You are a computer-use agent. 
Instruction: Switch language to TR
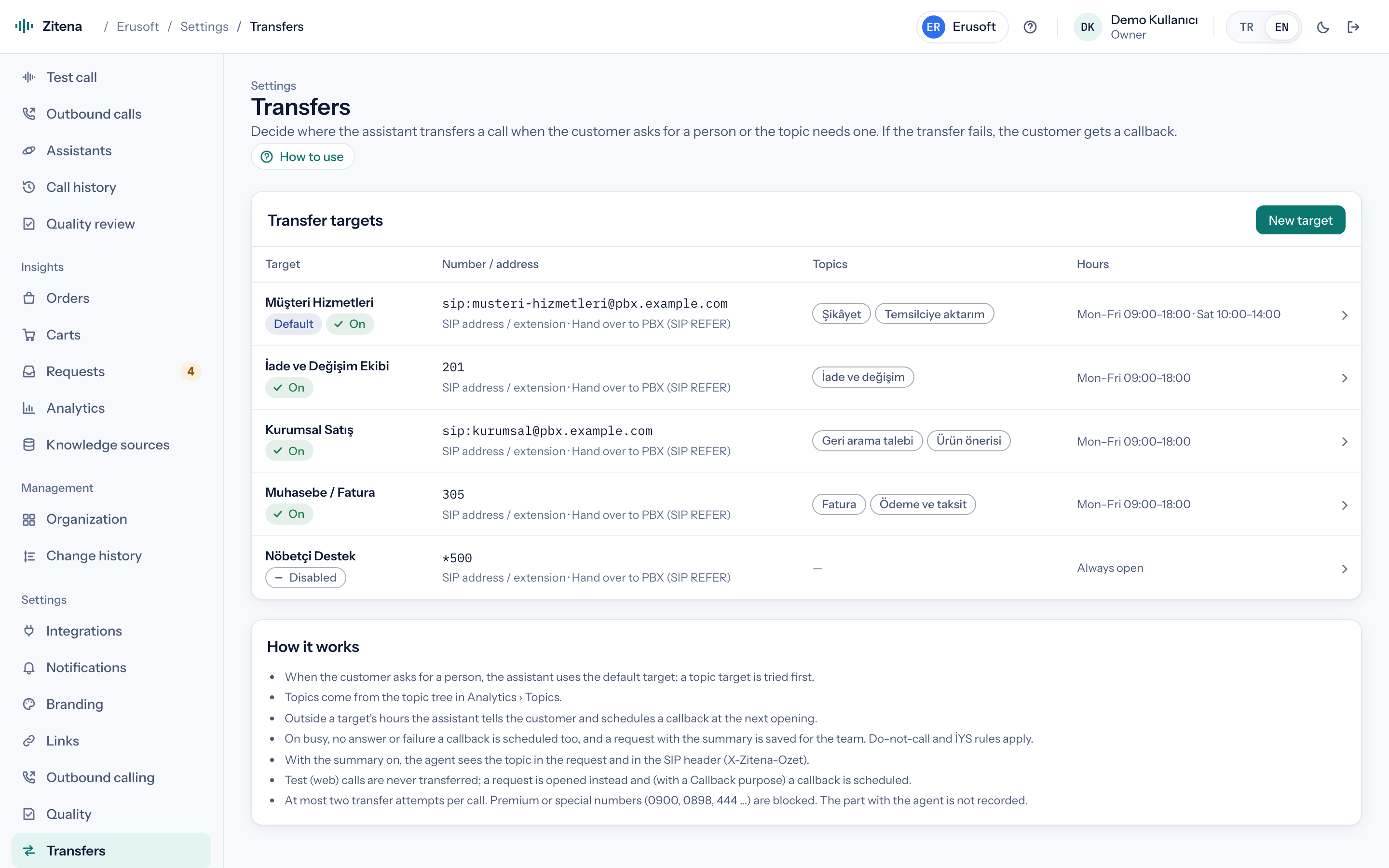tap(1246, 27)
